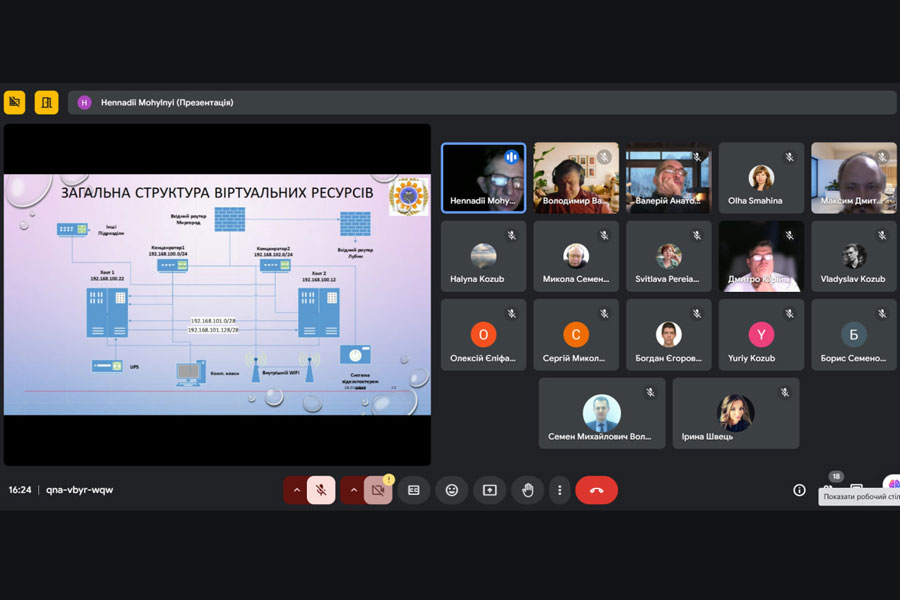Unmute the microphone in the call controls
The width and height of the screenshot is (900, 600).
point(321,490)
